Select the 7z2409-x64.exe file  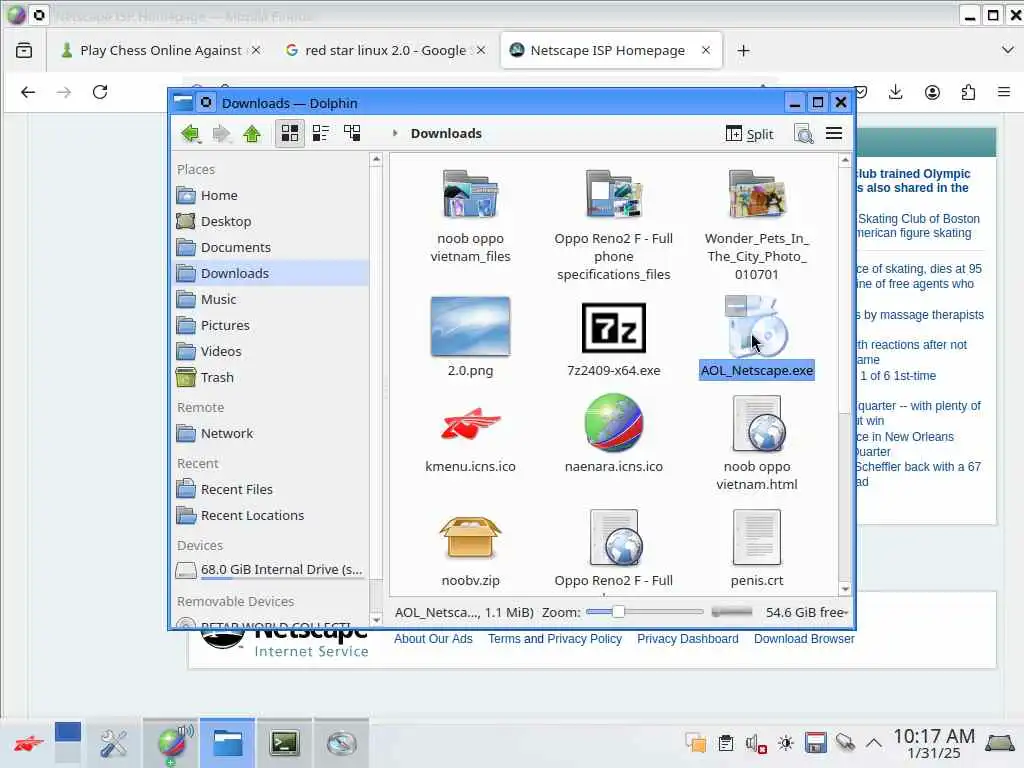[613, 338]
